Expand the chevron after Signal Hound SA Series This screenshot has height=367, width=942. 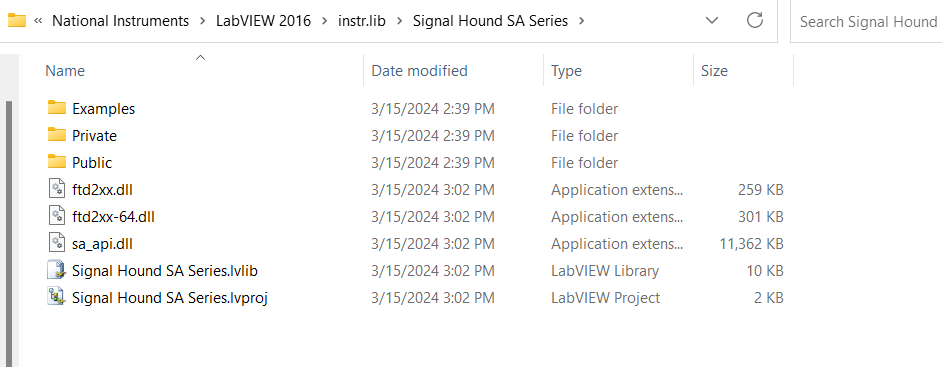(581, 21)
